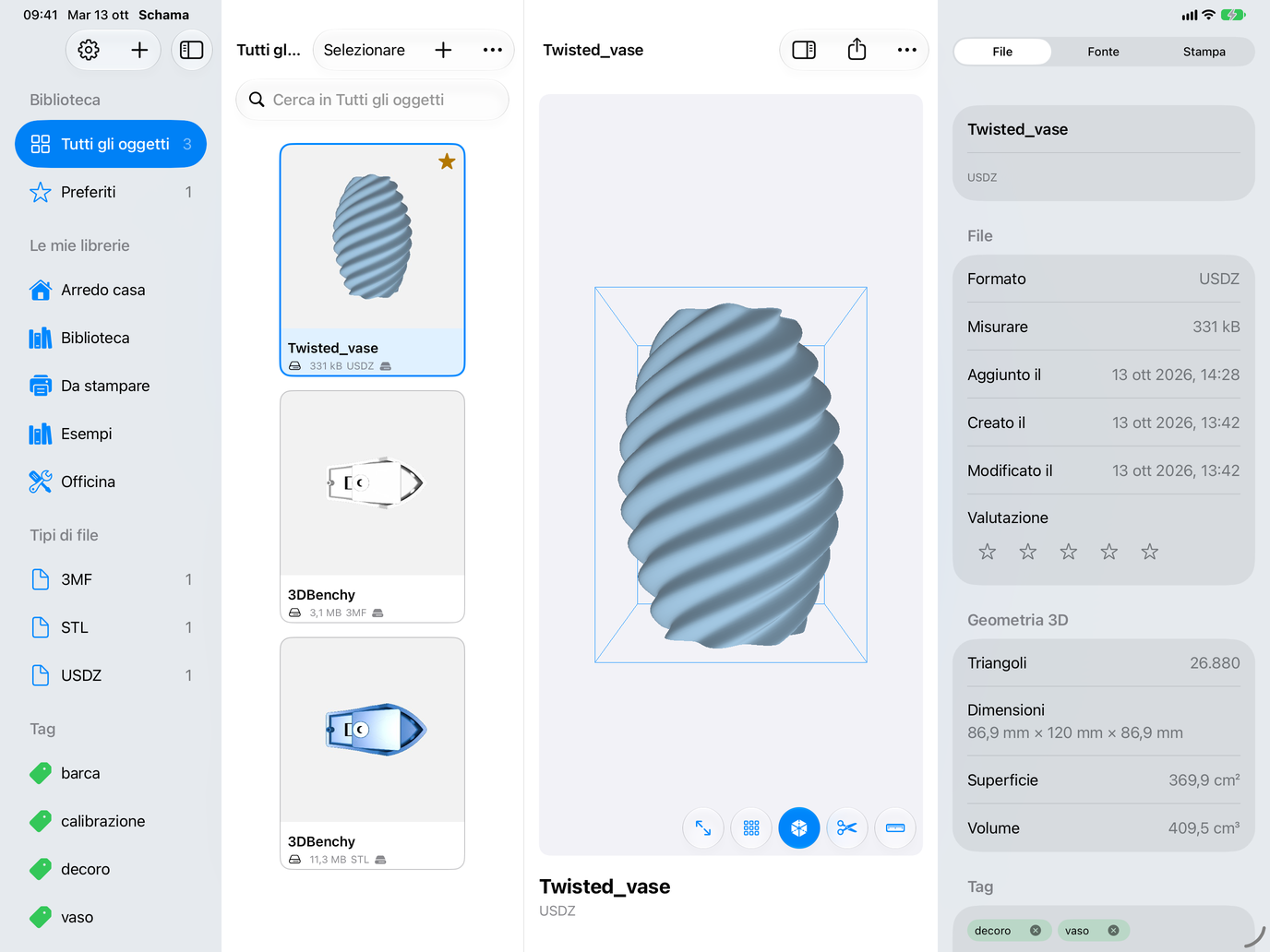Switch to the Fonte tab
1270x952 pixels.
point(1103,52)
